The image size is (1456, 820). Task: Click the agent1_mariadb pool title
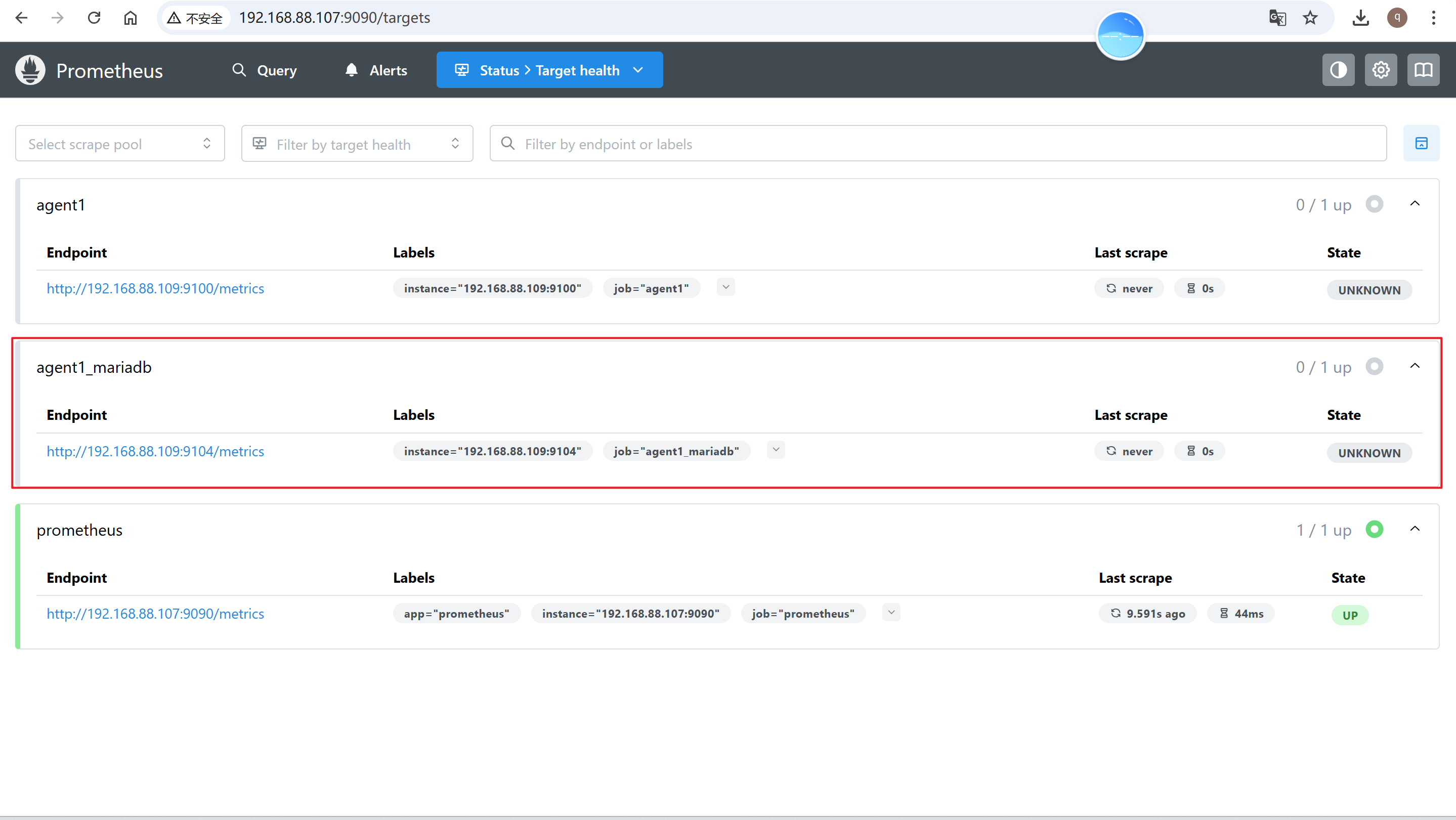(x=95, y=367)
